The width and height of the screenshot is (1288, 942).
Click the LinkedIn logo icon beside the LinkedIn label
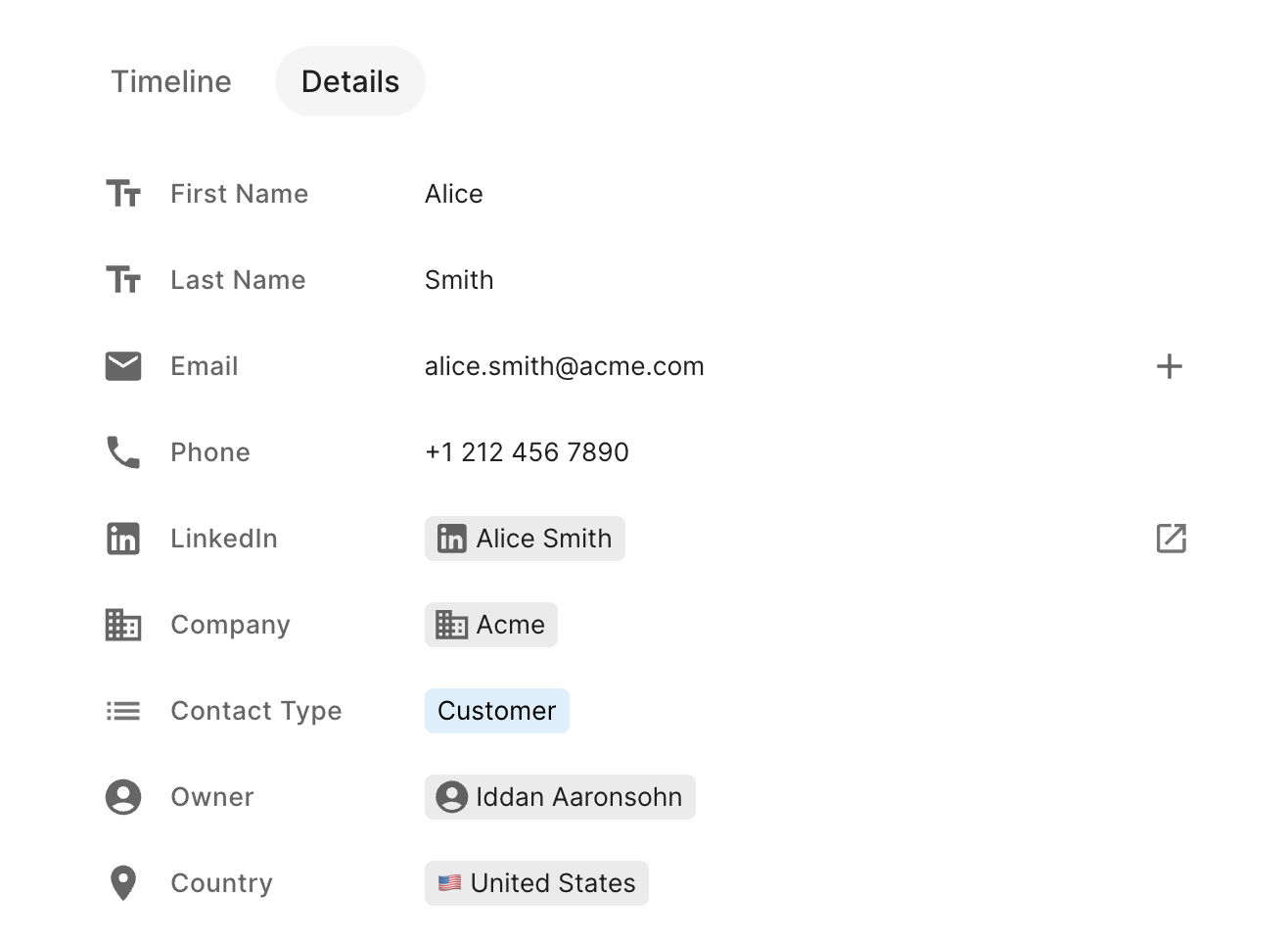(x=123, y=539)
